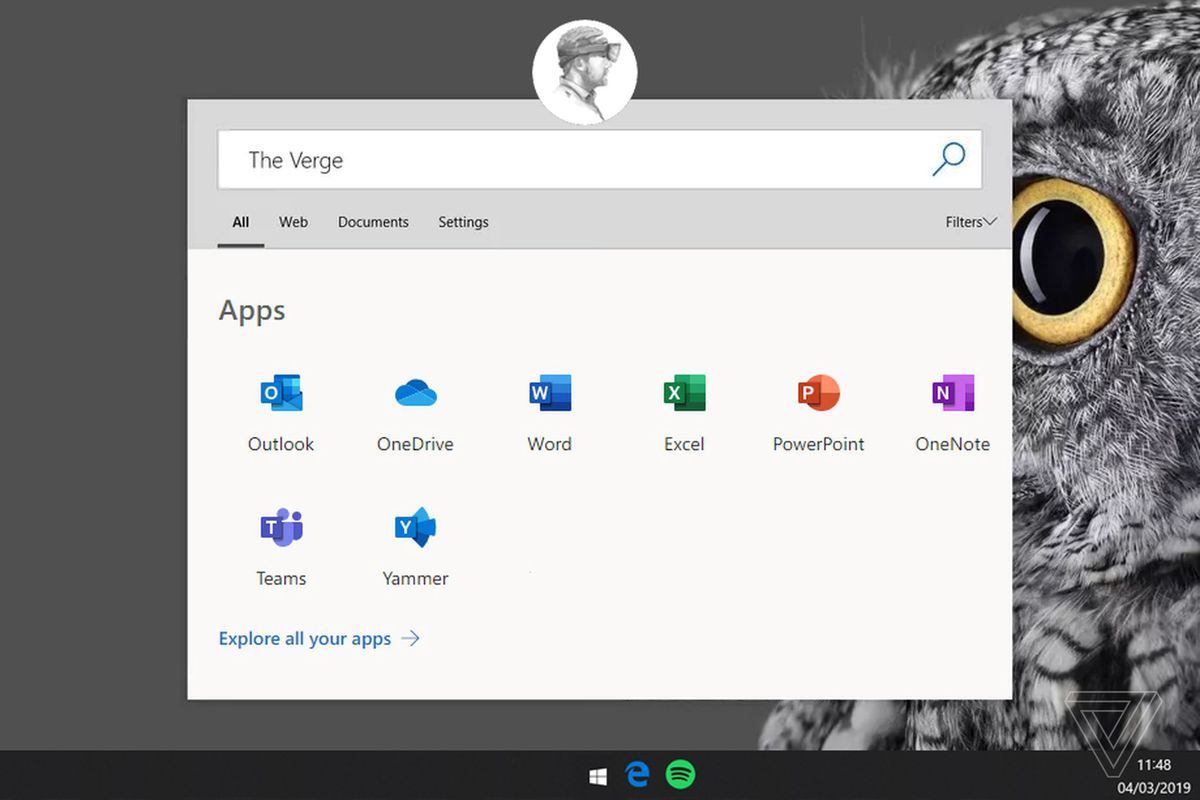Open Microsoft Teams

(x=281, y=545)
